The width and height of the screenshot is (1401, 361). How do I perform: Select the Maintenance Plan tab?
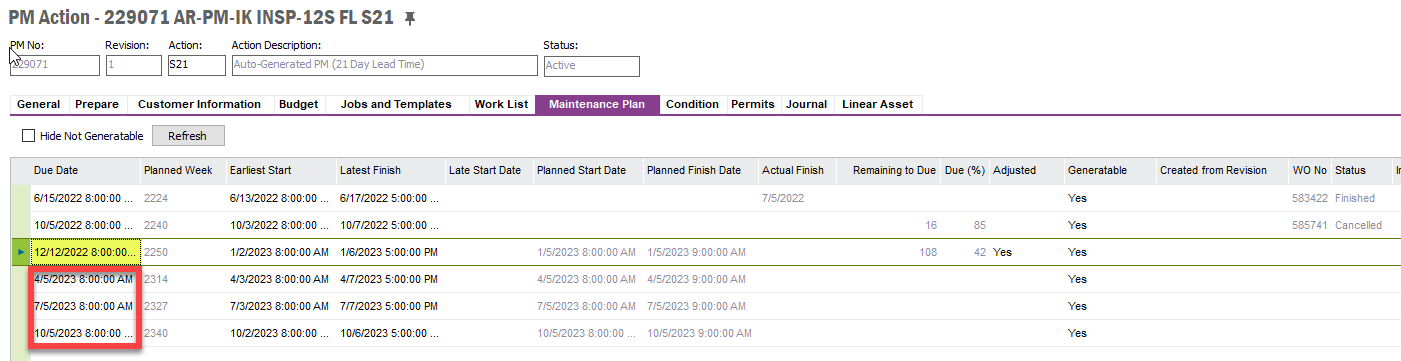pyautogui.click(x=598, y=104)
